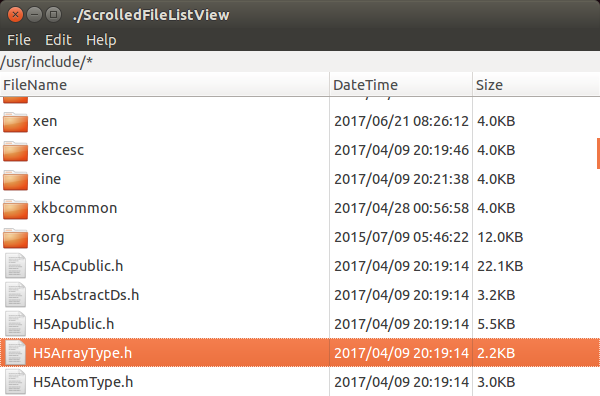Open the File menu
Image resolution: width=600 pixels, height=396 pixels.
pos(19,40)
